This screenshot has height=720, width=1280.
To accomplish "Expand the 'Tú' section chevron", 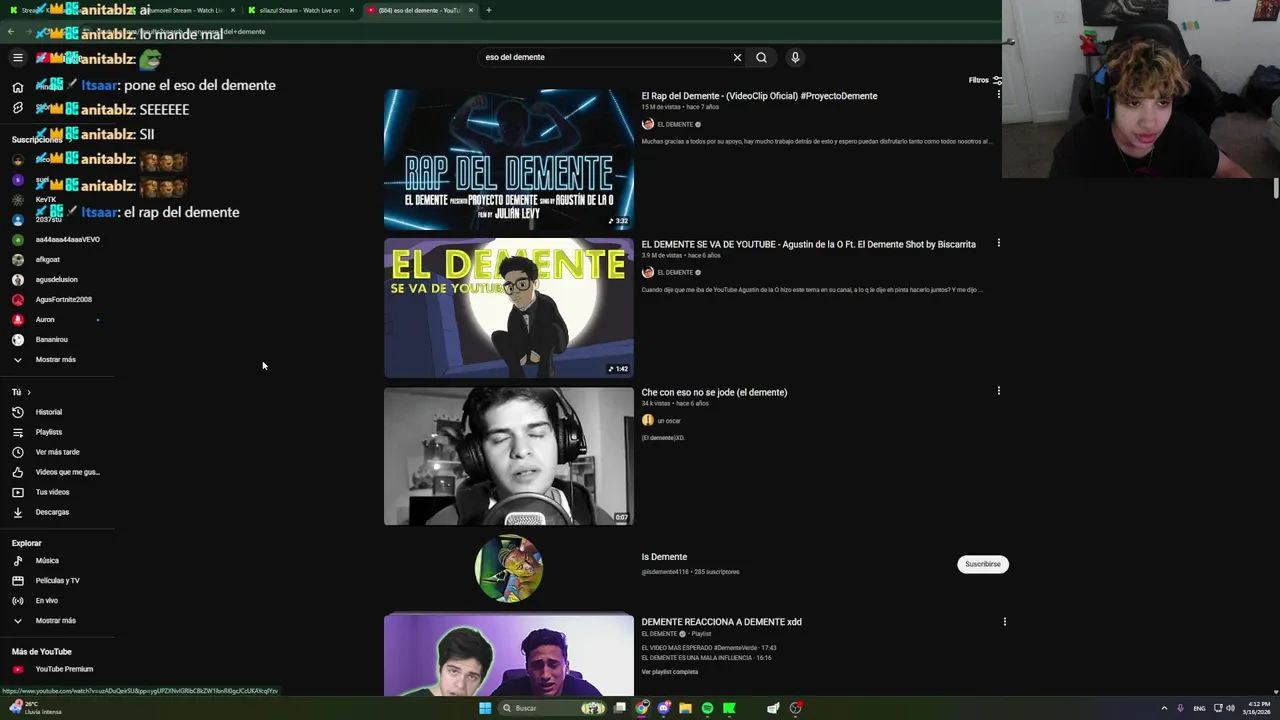I will point(29,392).
